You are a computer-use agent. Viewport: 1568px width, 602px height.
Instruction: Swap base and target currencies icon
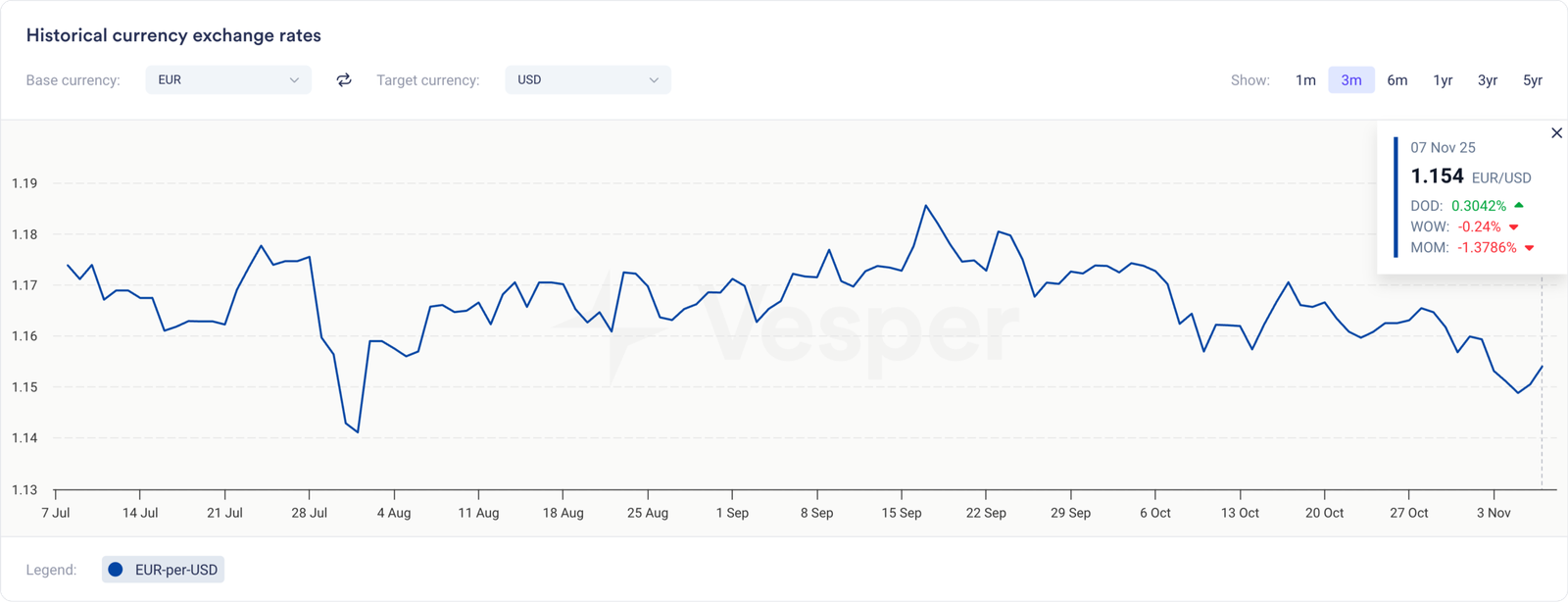[x=344, y=80]
